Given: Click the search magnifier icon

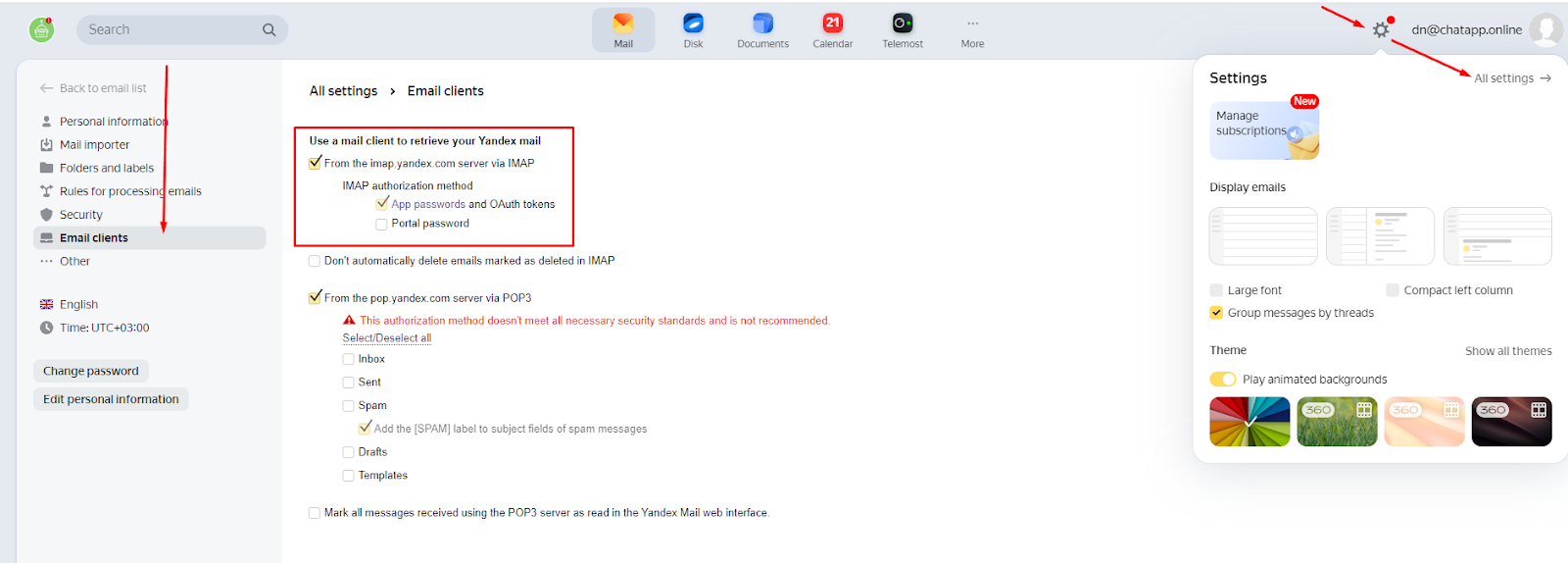Looking at the screenshot, I should [269, 29].
